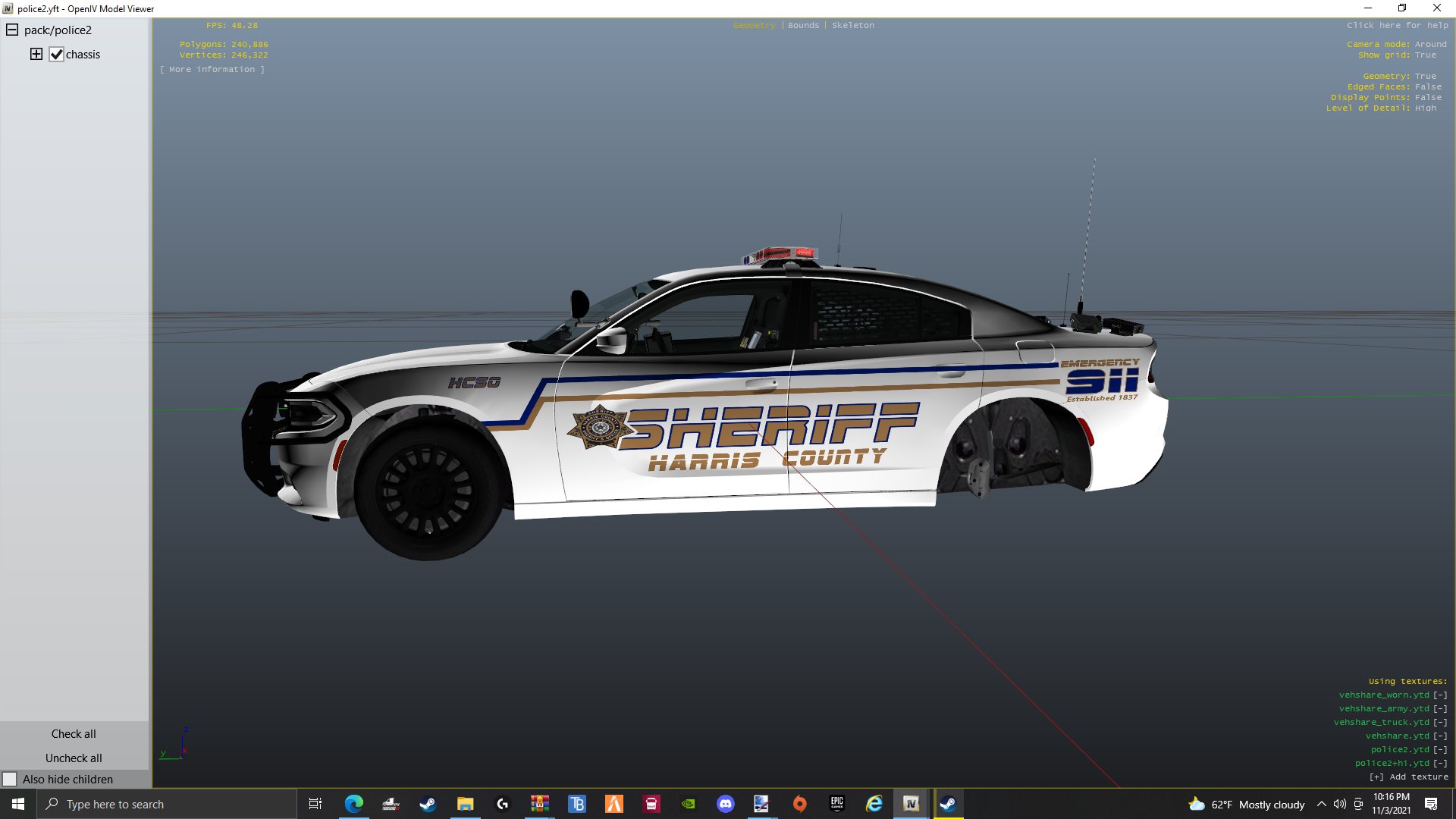The height and width of the screenshot is (819, 1456).
Task: Expand the More information section
Action: click(x=212, y=69)
